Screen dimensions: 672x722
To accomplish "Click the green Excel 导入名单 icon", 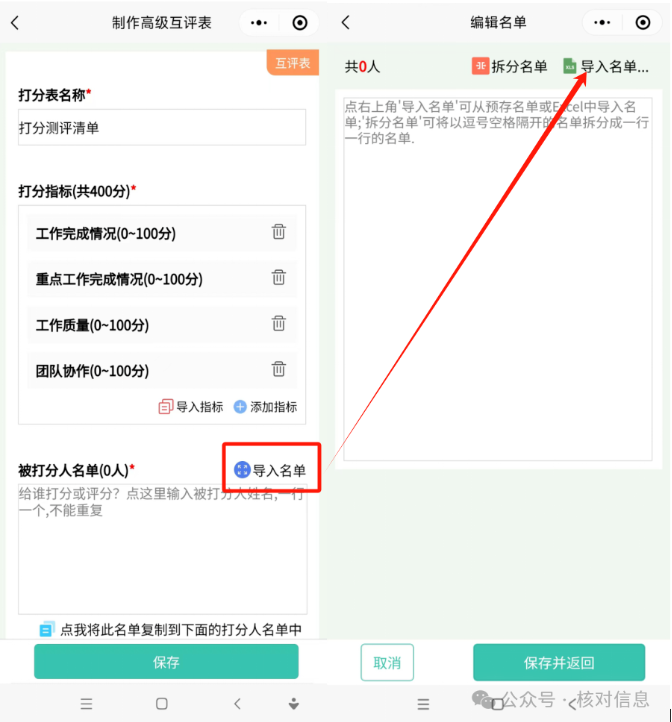I will tap(569, 66).
